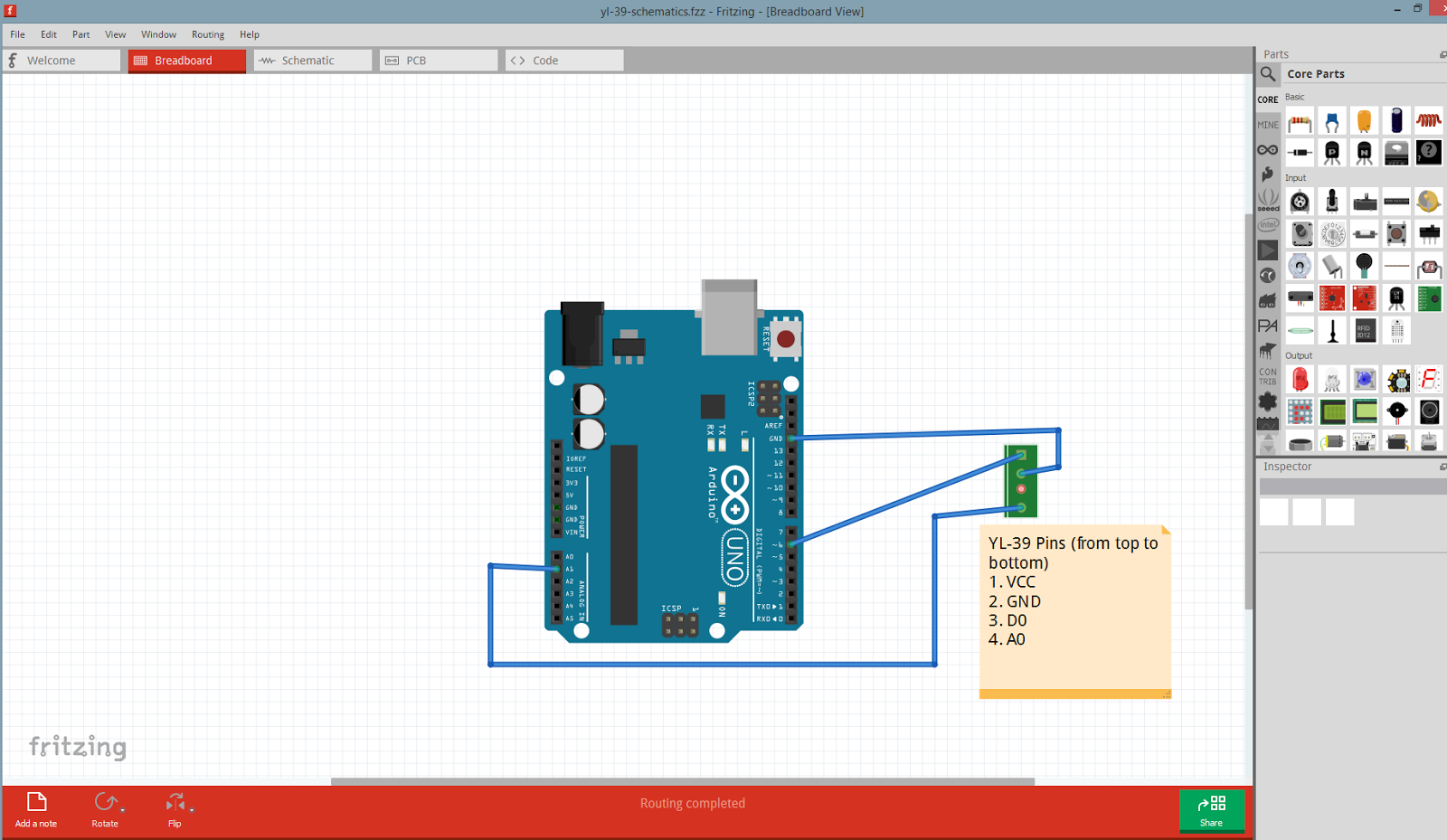
Task: Open the Part menu
Action: [81, 34]
